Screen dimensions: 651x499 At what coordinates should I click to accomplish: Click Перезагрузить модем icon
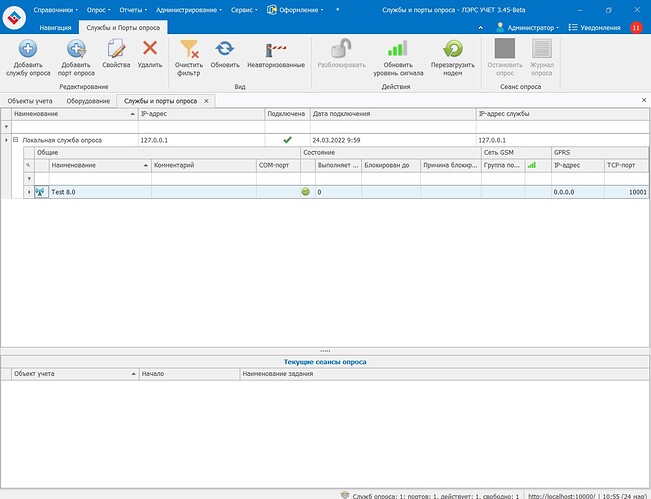(x=453, y=49)
